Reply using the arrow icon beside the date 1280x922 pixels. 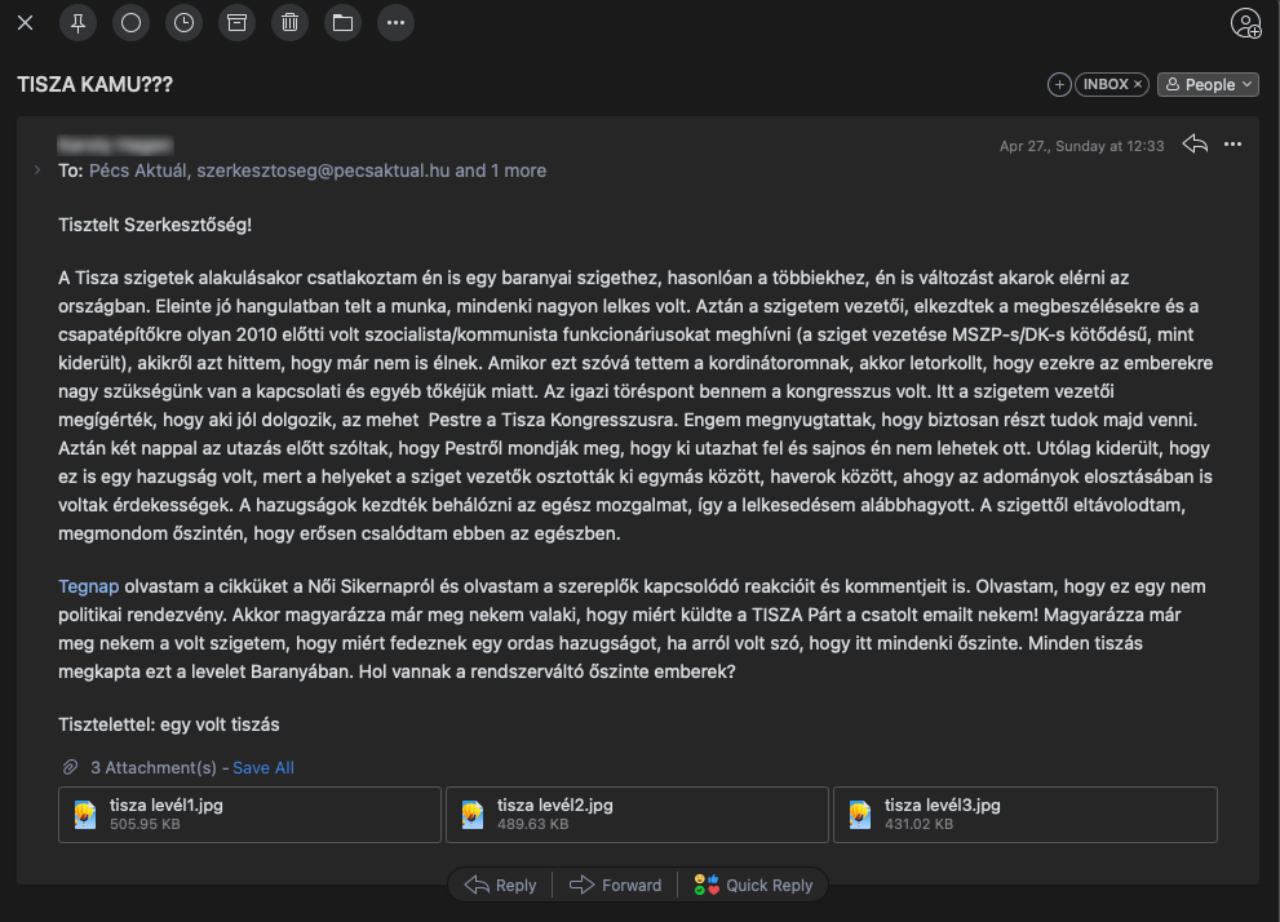1195,144
